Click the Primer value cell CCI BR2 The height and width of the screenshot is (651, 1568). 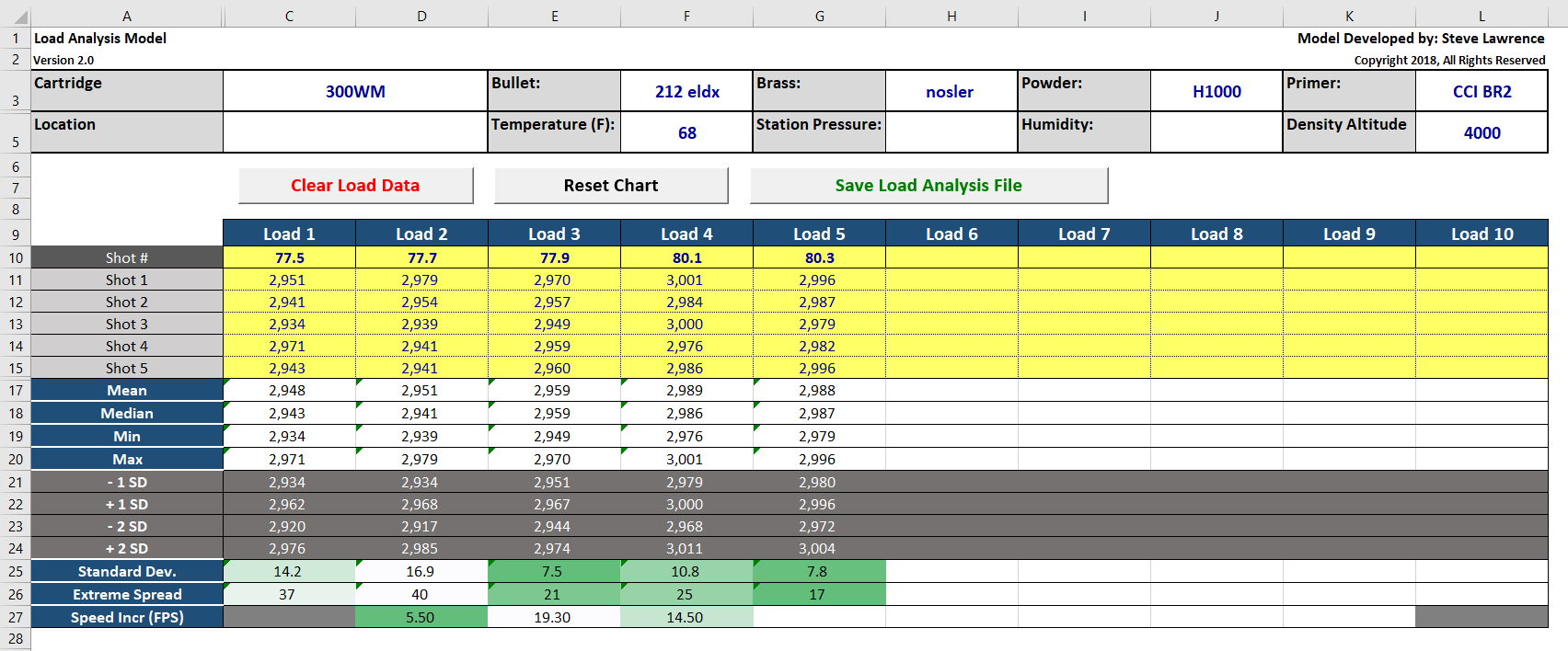tap(1482, 91)
